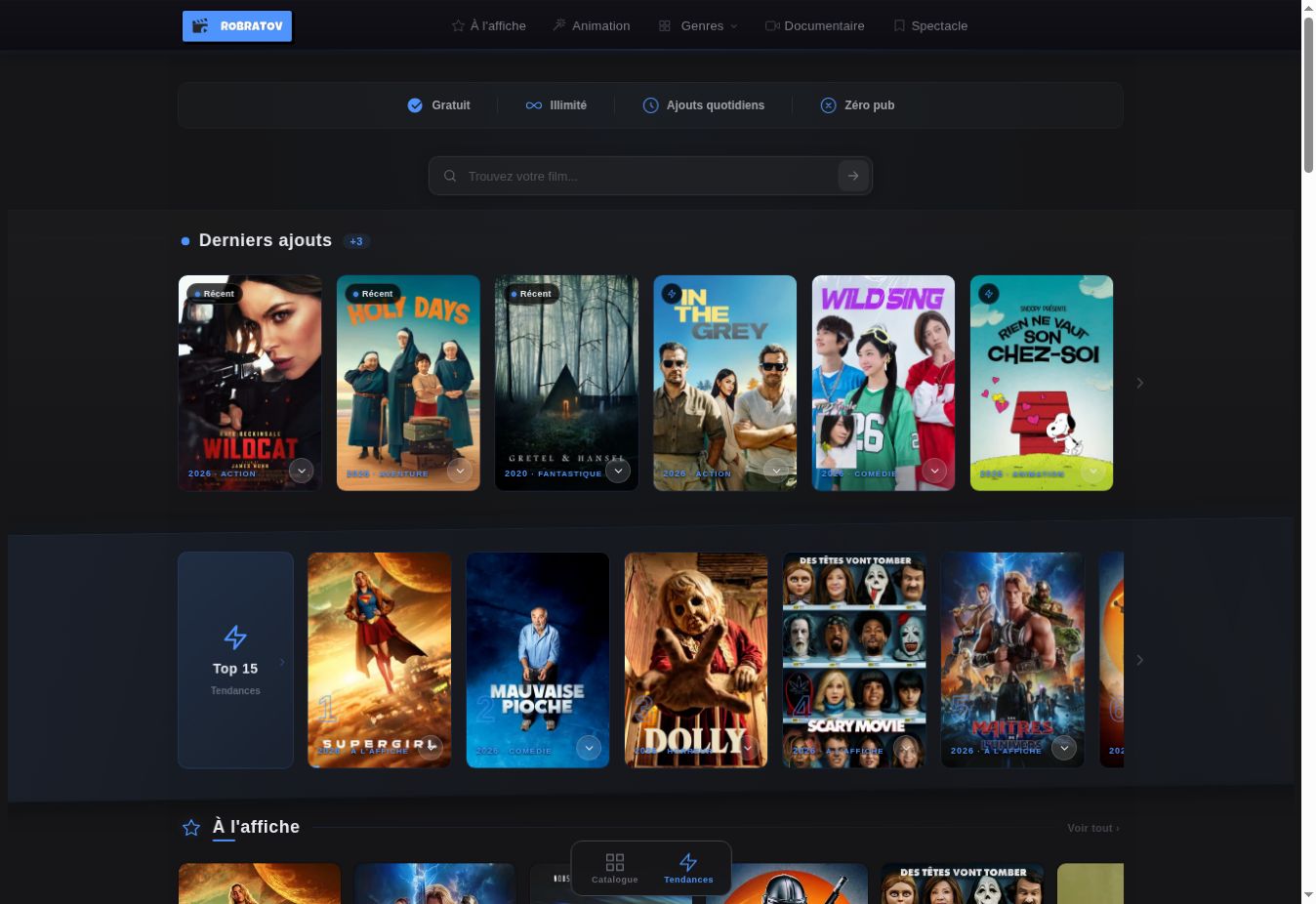The width and height of the screenshot is (1316, 904).
Task: Open the Gretel & Hansel poster
Action: pos(566,383)
